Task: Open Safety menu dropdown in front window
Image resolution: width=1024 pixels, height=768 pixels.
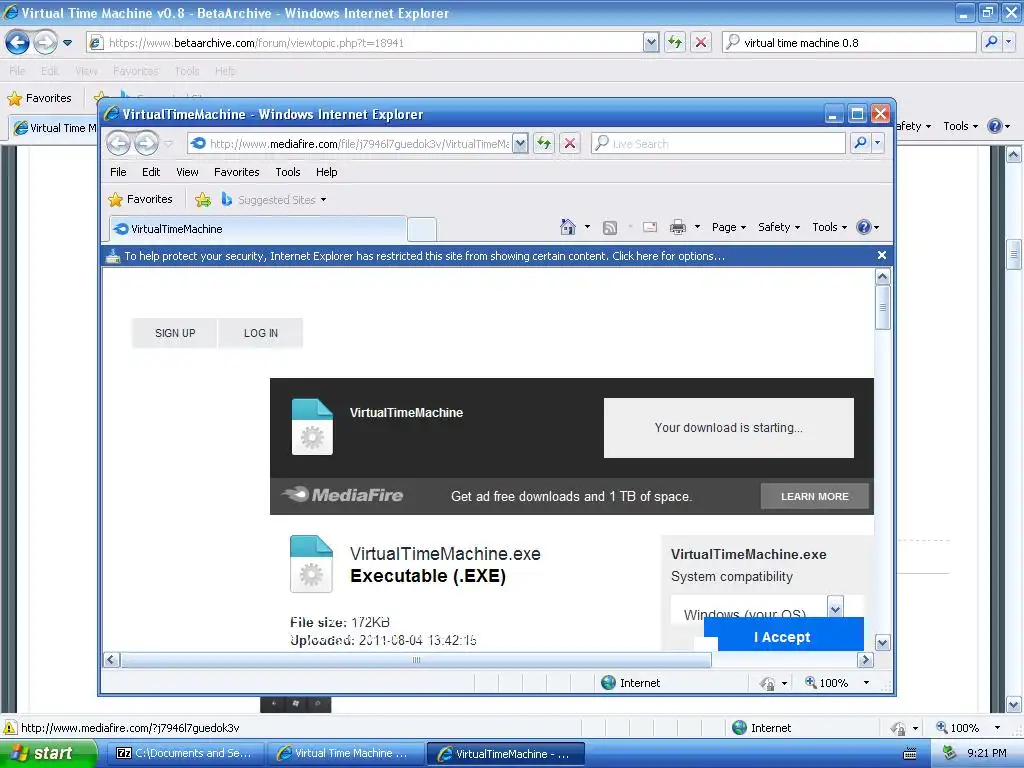Action: tap(778, 227)
